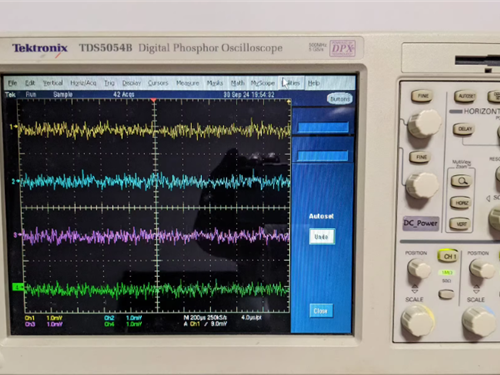Click the Buttons toggle at top right
The height and width of the screenshot is (375, 500).
tap(340, 99)
